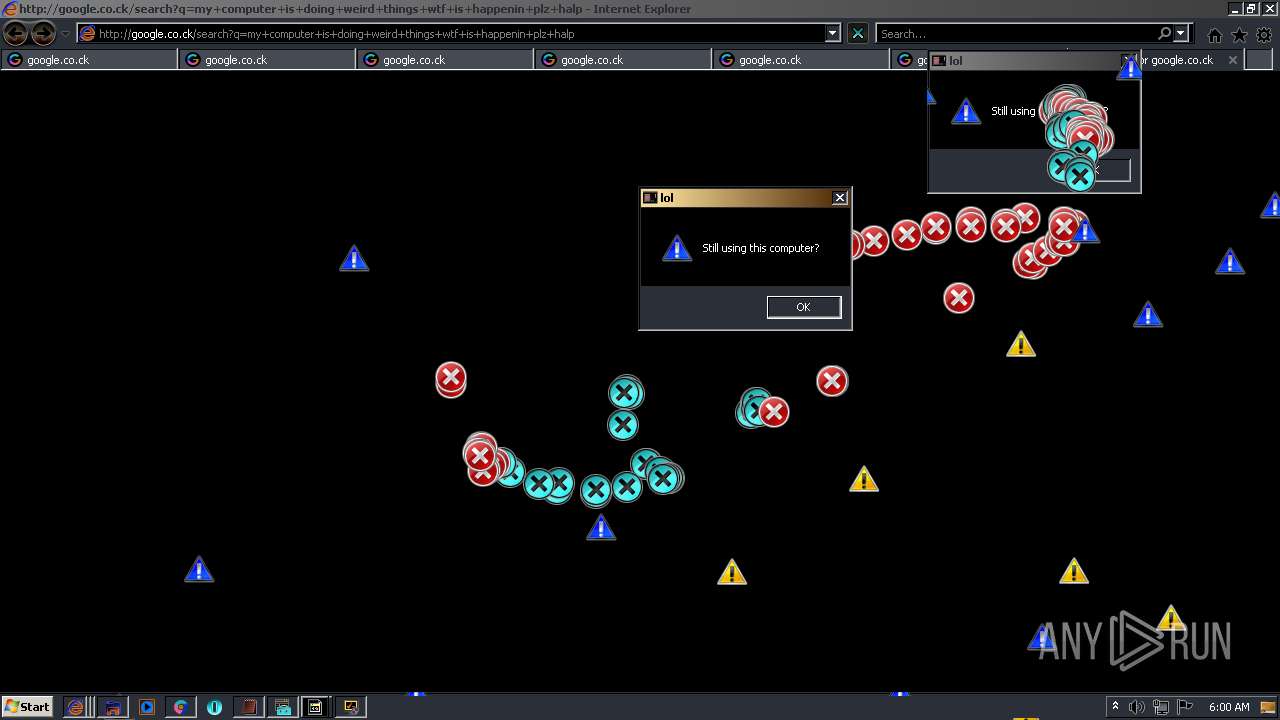This screenshot has height=720, width=1280.
Task: Click the Stop button next to address bar
Action: pyautogui.click(x=858, y=33)
